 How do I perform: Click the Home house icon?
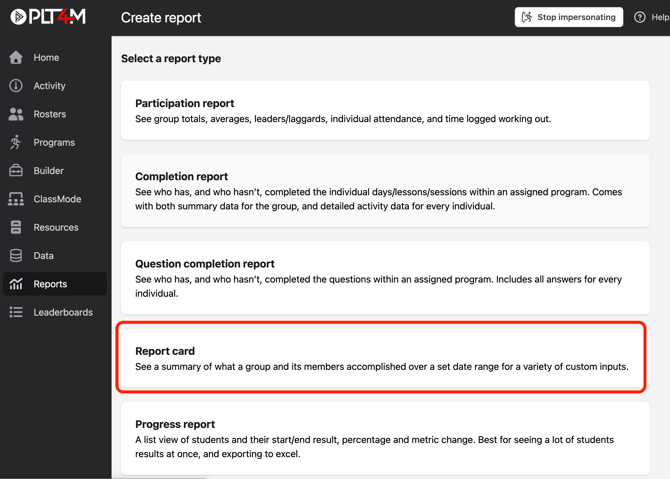pyautogui.click(x=16, y=57)
